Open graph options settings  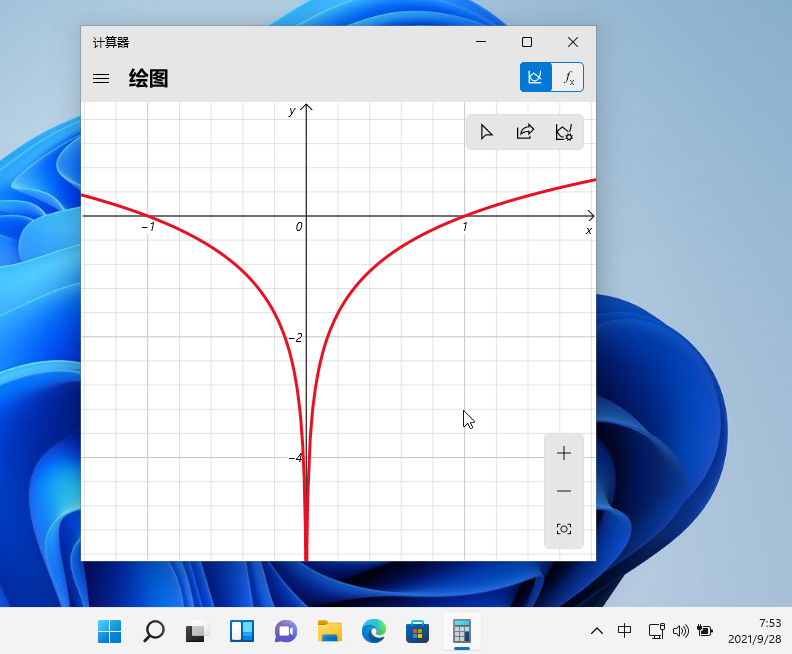click(564, 132)
